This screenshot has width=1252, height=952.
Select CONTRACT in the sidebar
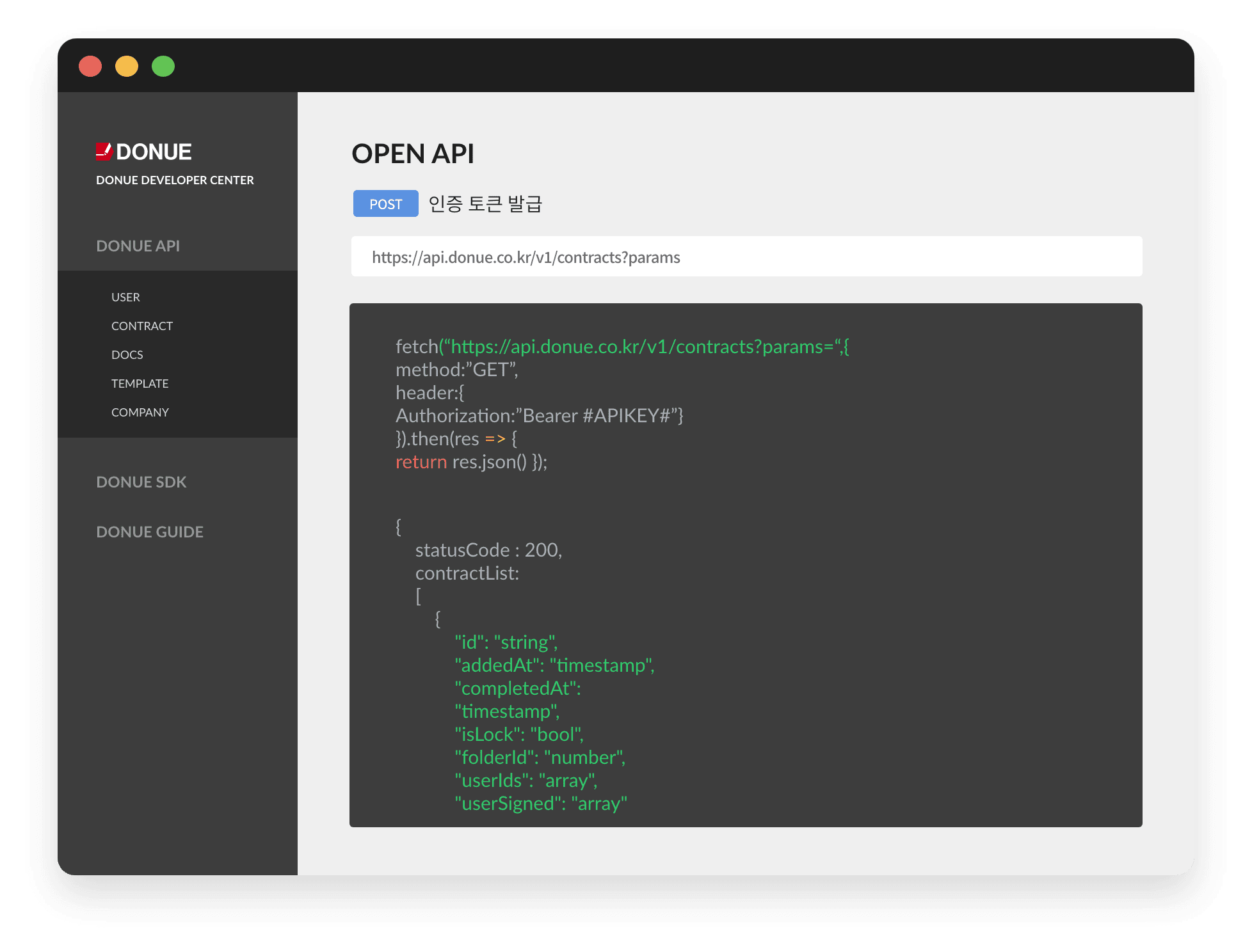[142, 326]
